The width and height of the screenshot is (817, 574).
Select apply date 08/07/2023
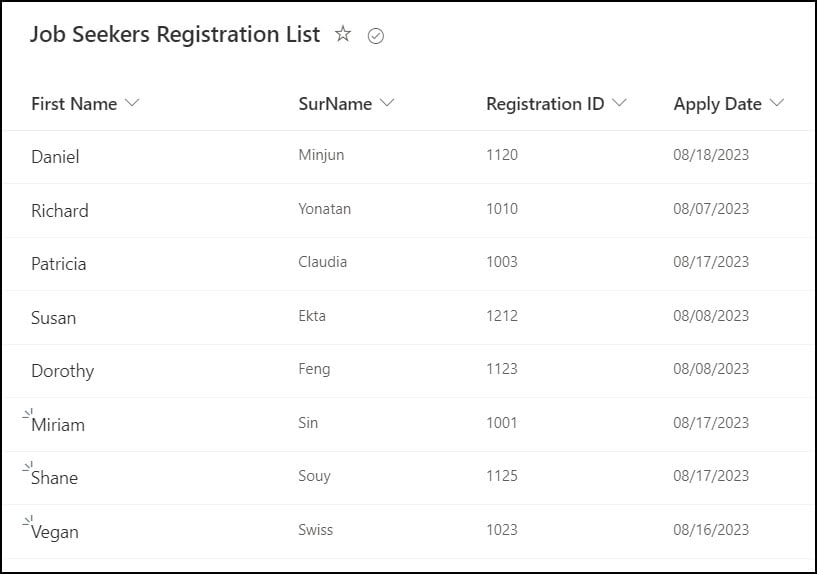coord(711,209)
